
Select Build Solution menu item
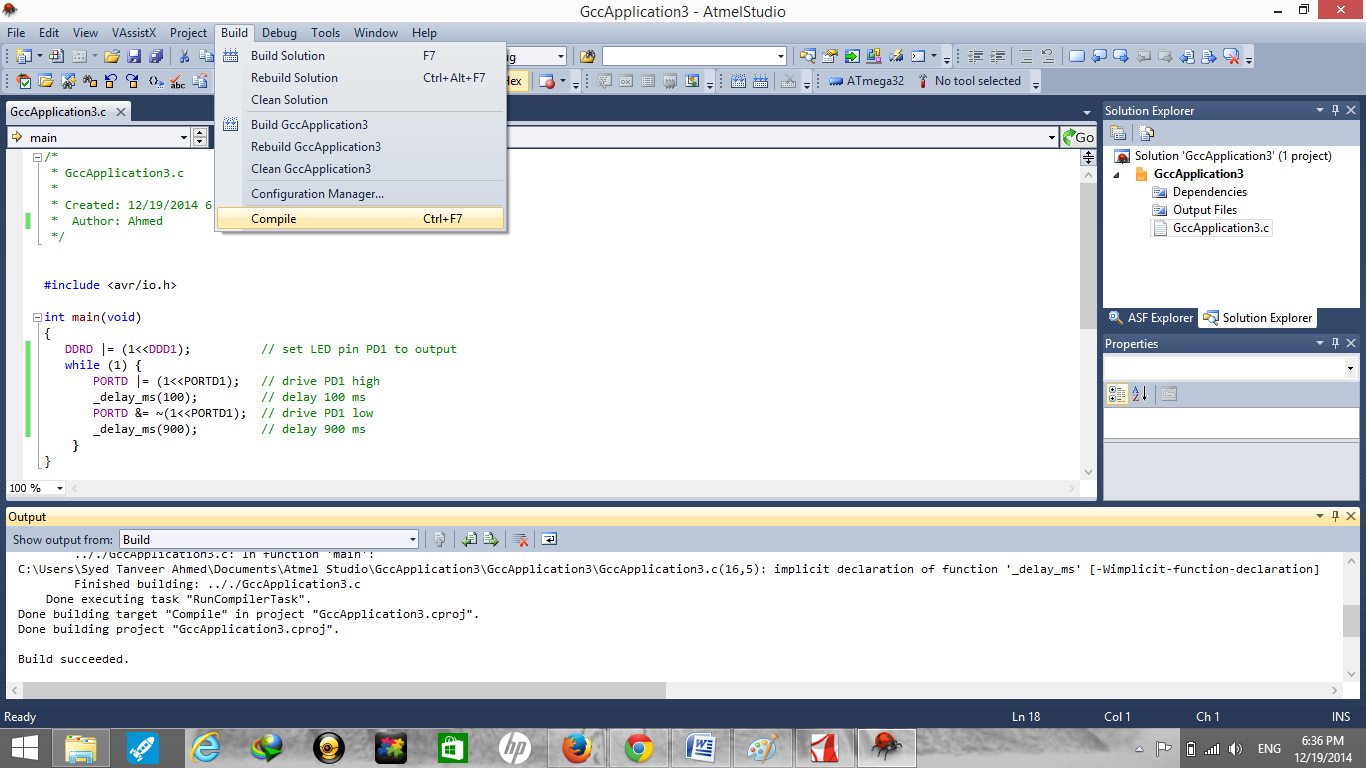point(361,56)
